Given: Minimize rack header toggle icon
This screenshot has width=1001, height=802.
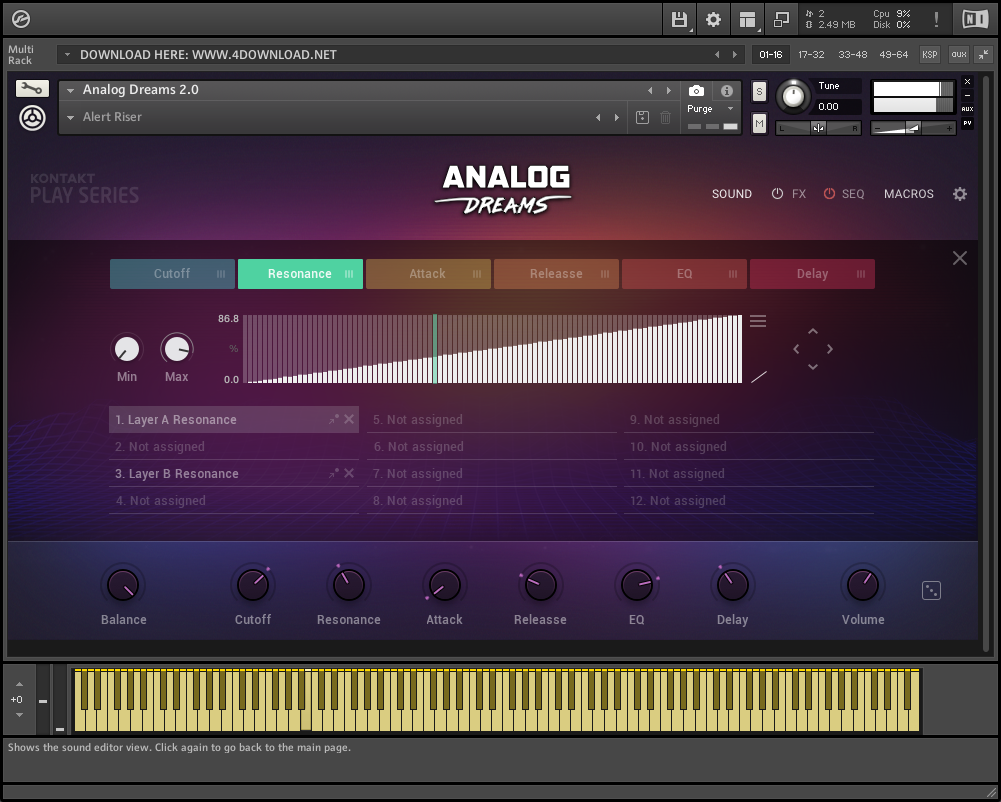Looking at the screenshot, I should [x=984, y=54].
